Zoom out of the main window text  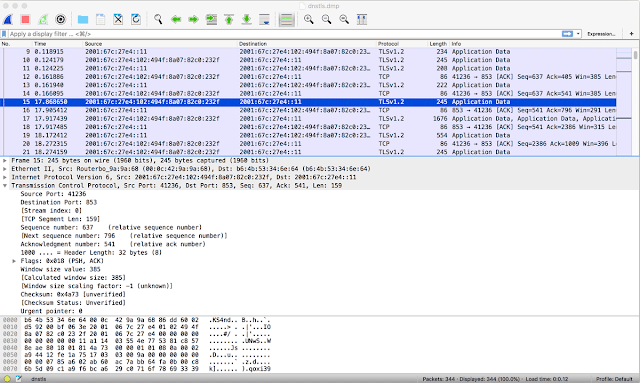click(x=326, y=19)
